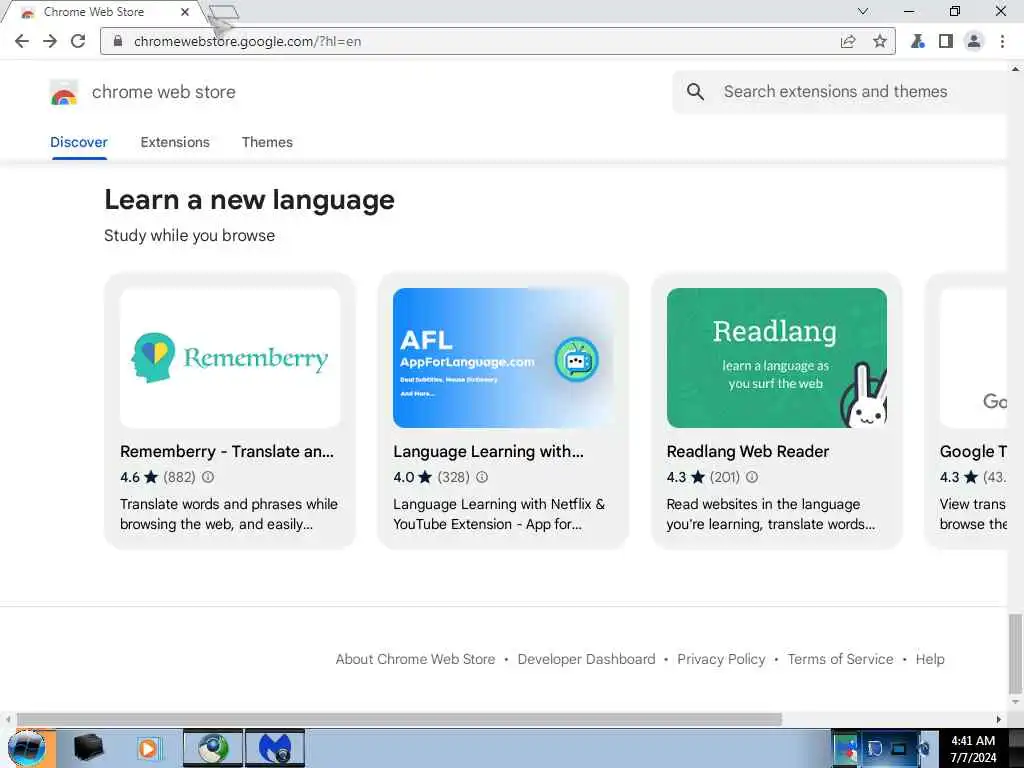The image size is (1024, 768).
Task: Click the horizontal scrollbar thumb
Action: pos(399,719)
